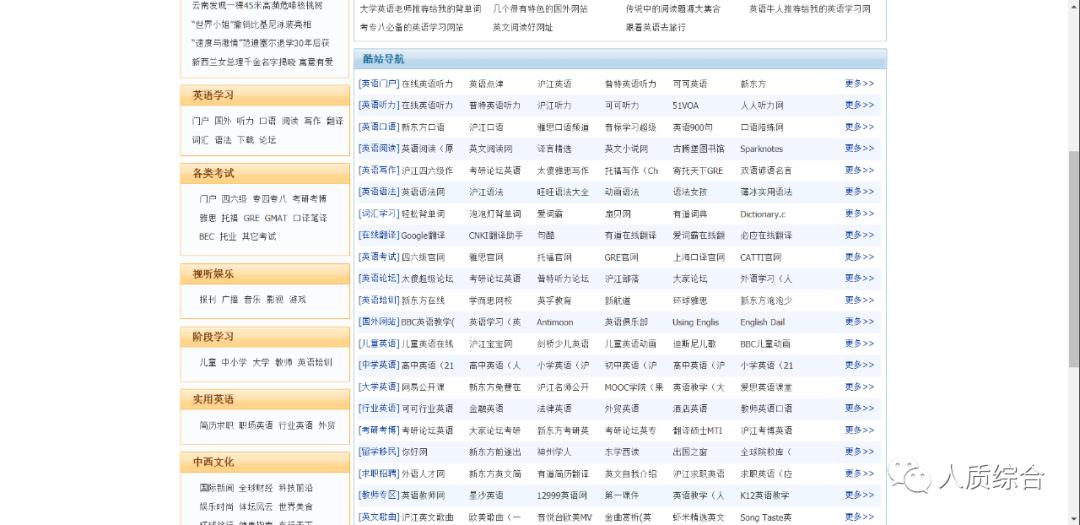Image resolution: width=1080 pixels, height=525 pixels.
Task: Open the 人人听力网 link
Action: 762,105
